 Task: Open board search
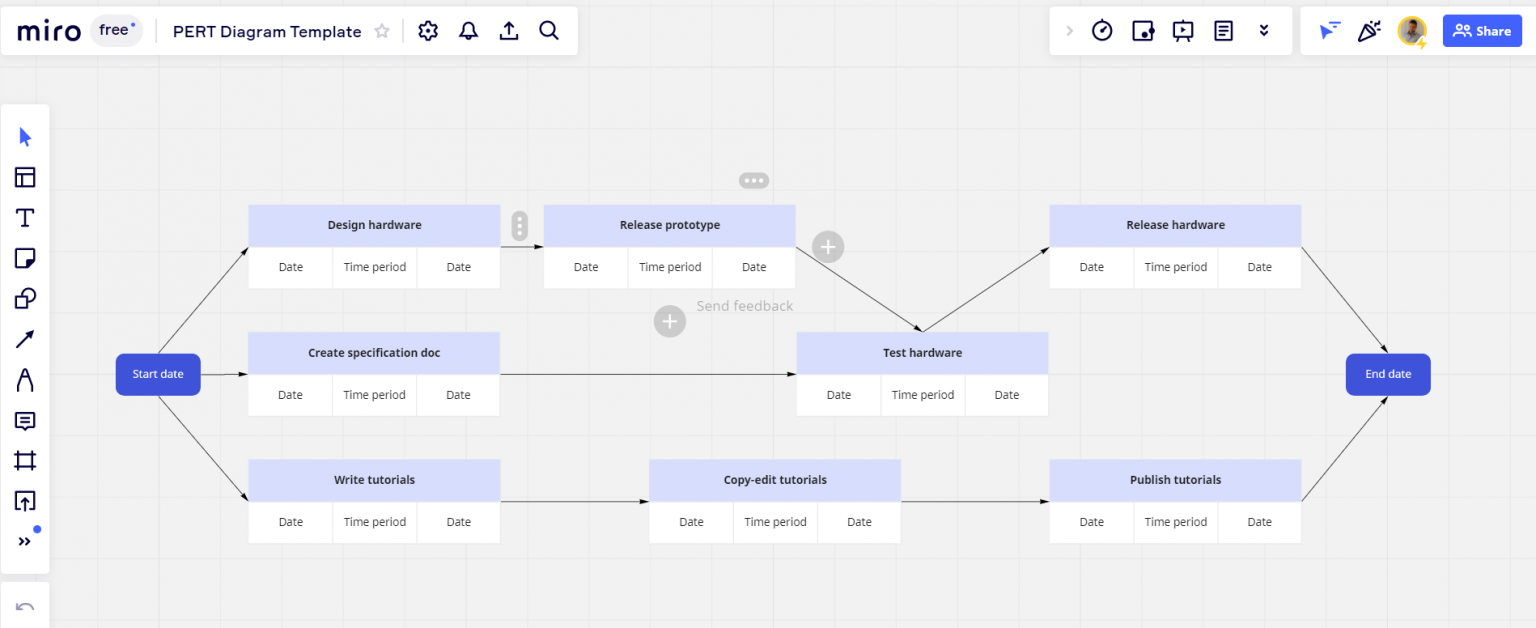tap(549, 31)
